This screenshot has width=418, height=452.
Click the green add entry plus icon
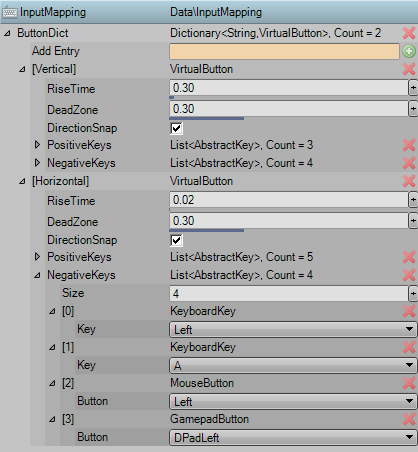click(x=409, y=51)
